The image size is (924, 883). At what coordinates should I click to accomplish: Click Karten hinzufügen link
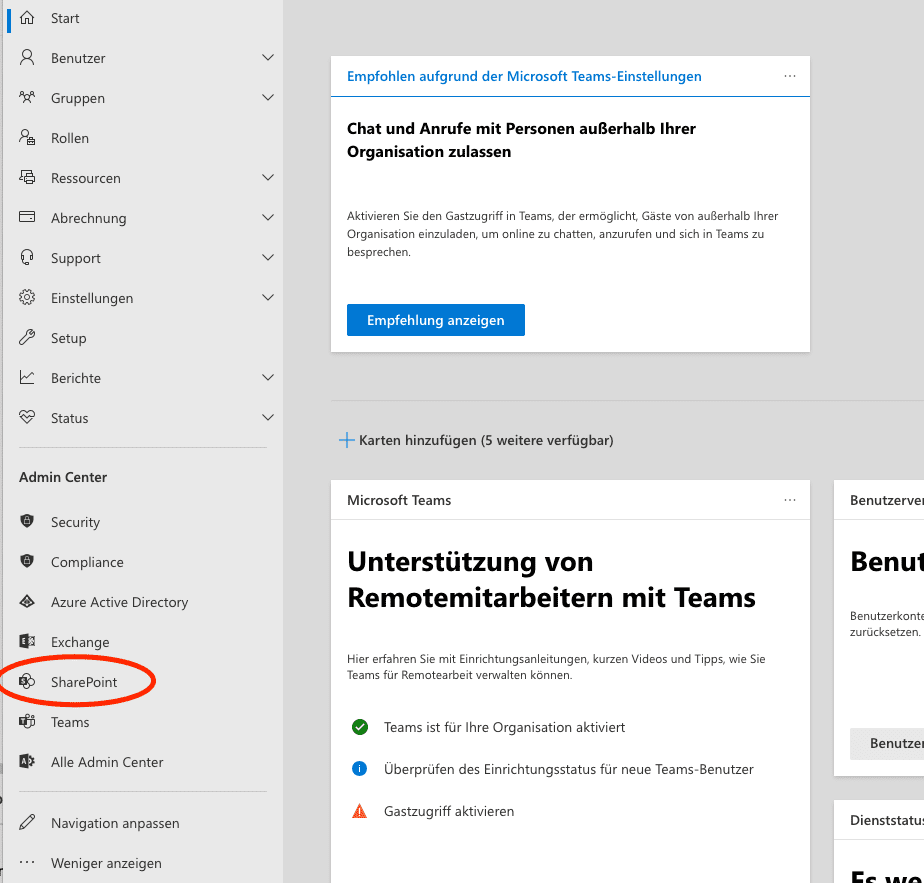(476, 440)
